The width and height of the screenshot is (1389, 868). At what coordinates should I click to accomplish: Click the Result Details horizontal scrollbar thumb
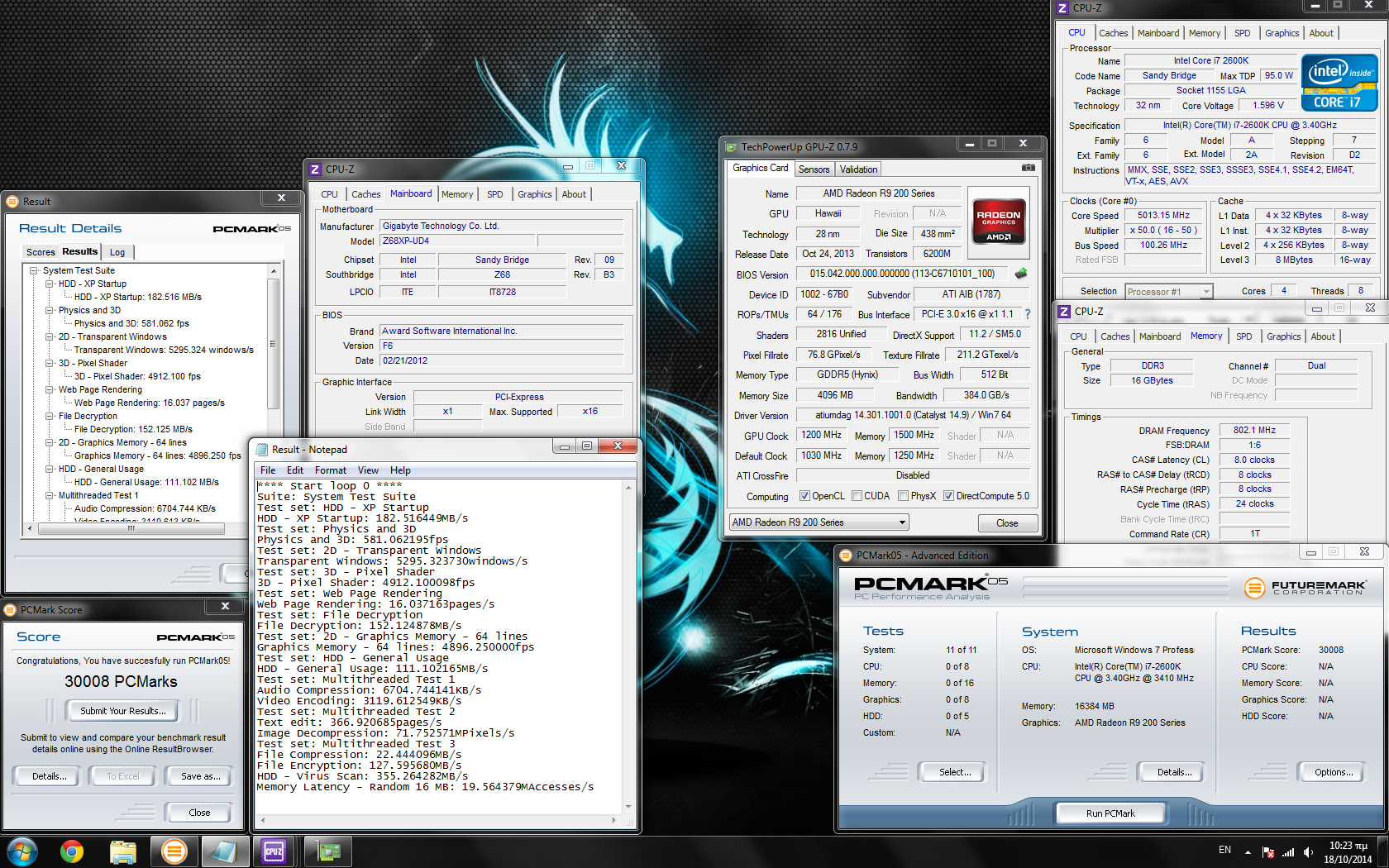click(131, 528)
